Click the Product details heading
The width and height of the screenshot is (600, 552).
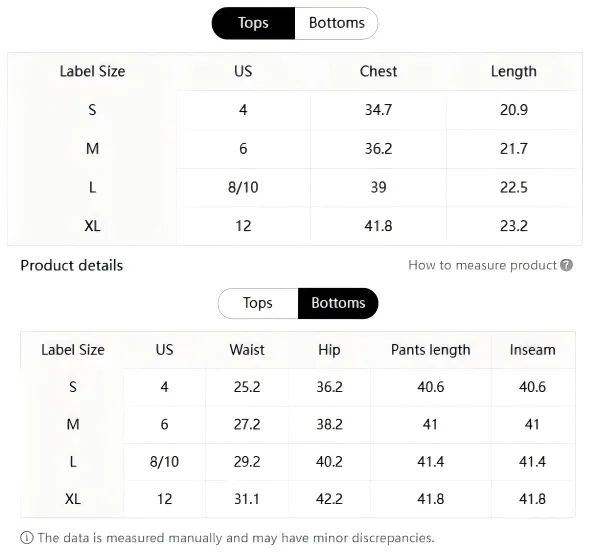(x=72, y=265)
